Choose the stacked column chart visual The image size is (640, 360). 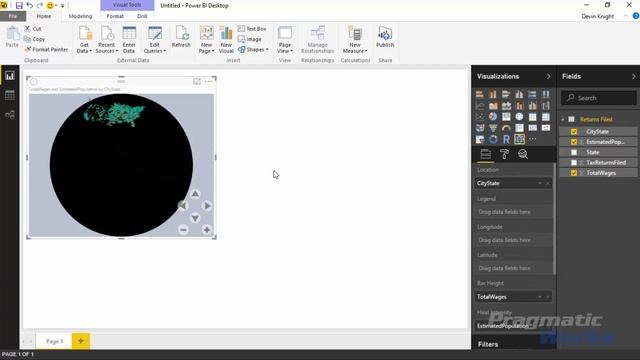point(493,95)
